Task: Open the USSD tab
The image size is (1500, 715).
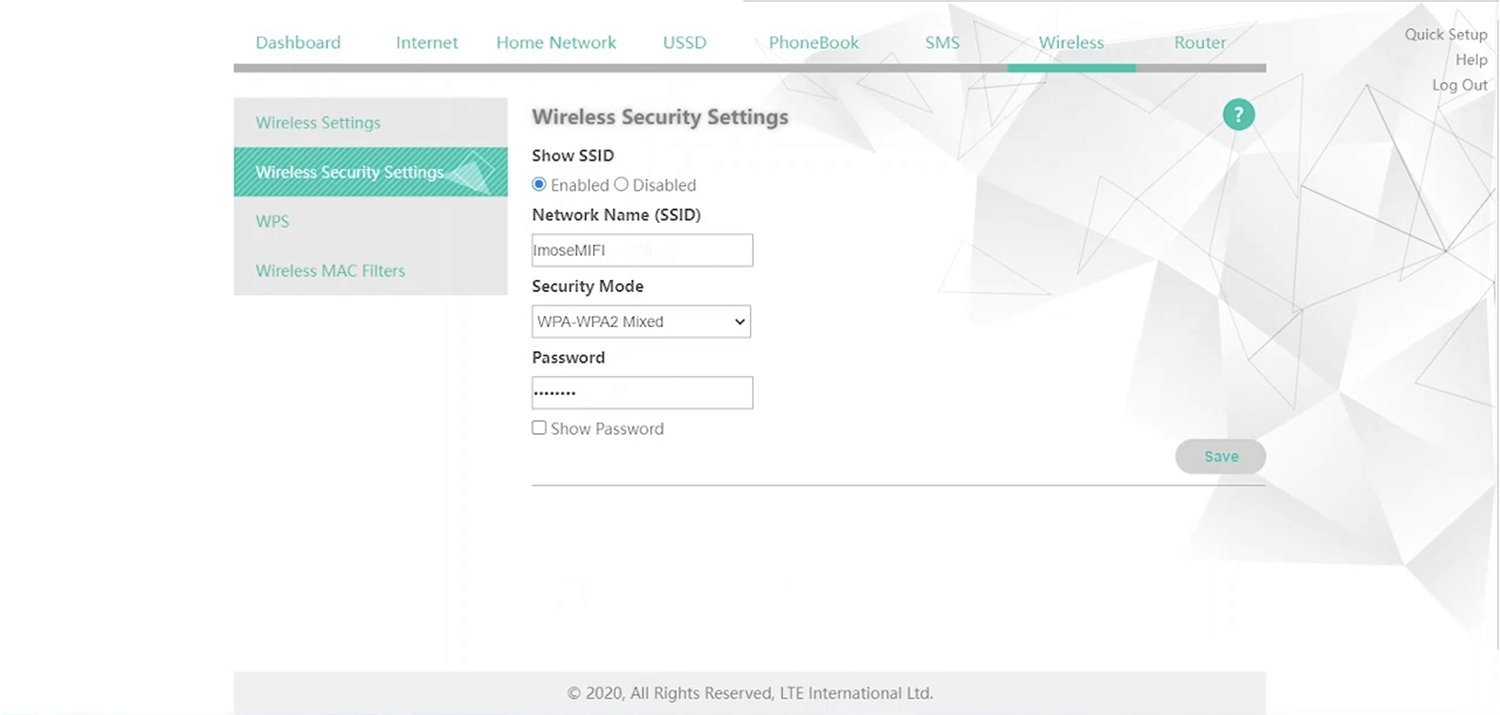Action: coord(684,43)
